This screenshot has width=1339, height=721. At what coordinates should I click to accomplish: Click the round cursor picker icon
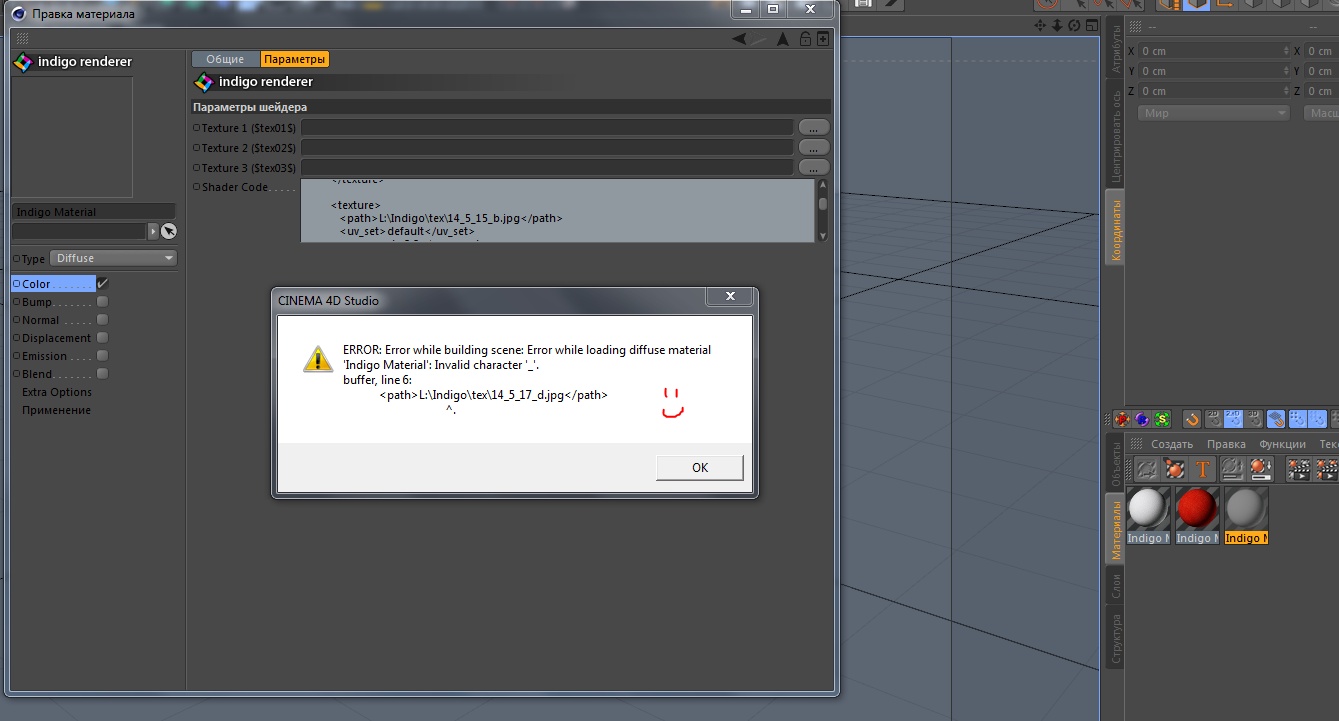pos(169,231)
